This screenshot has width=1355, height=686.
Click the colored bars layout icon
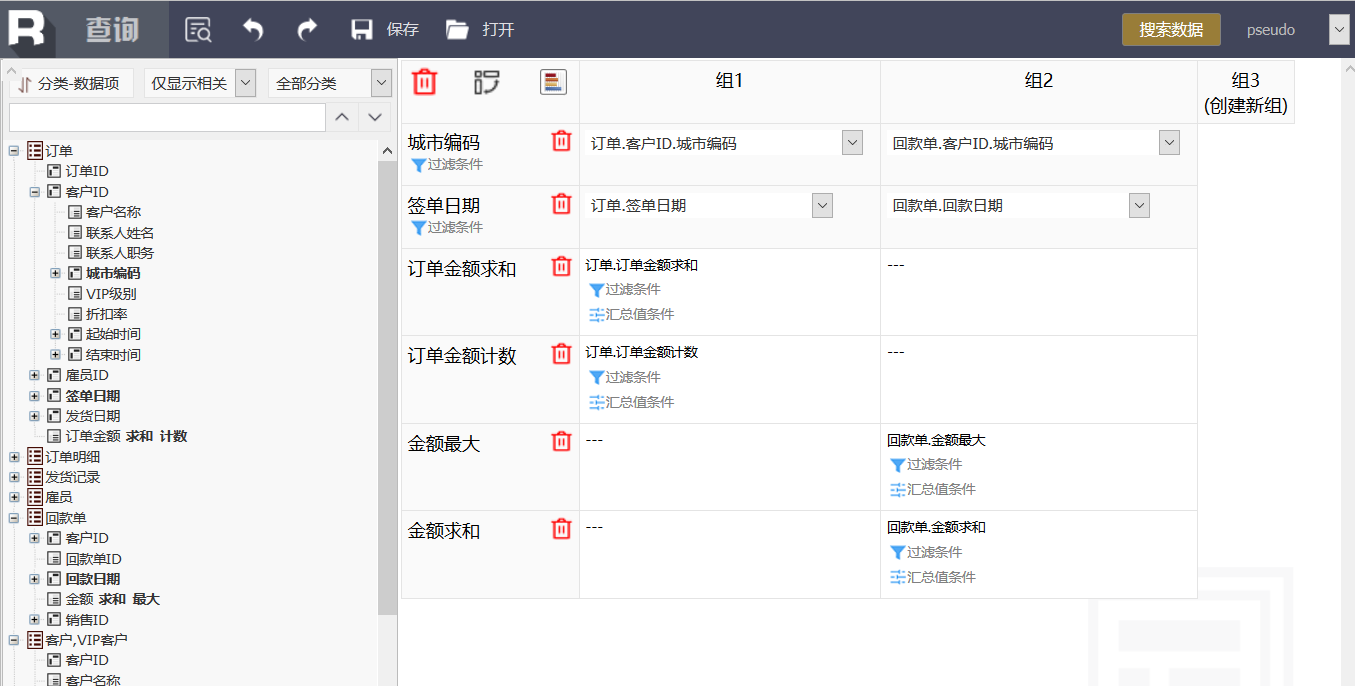click(x=553, y=82)
